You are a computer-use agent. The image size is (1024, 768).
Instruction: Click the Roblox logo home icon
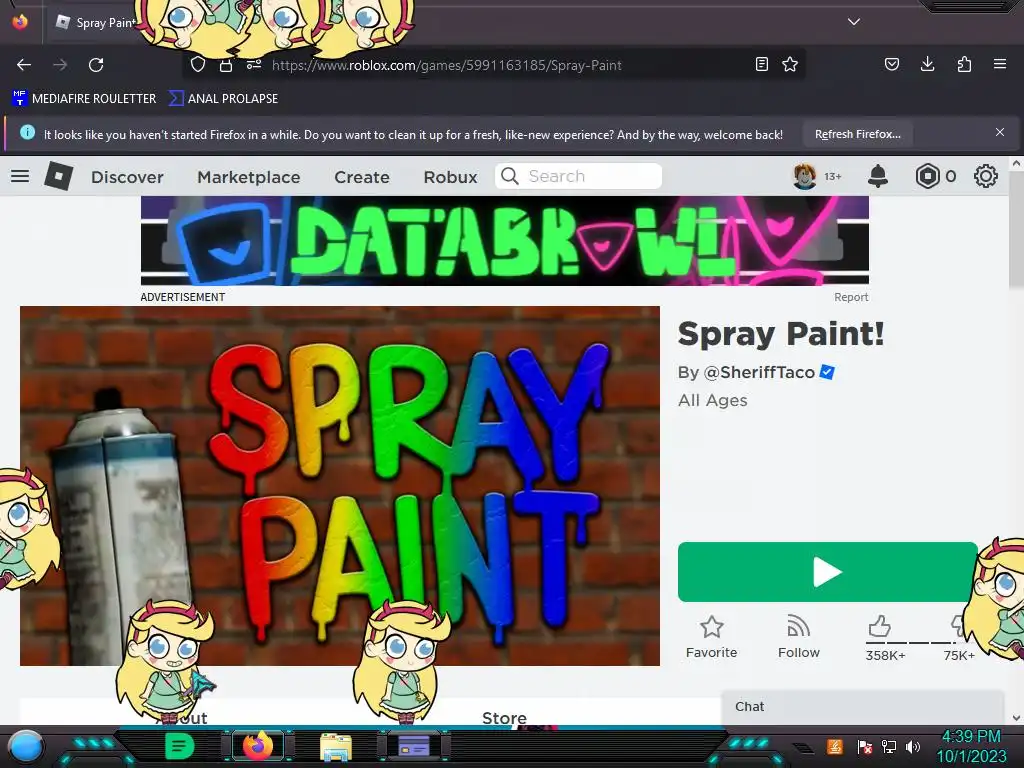(x=59, y=176)
